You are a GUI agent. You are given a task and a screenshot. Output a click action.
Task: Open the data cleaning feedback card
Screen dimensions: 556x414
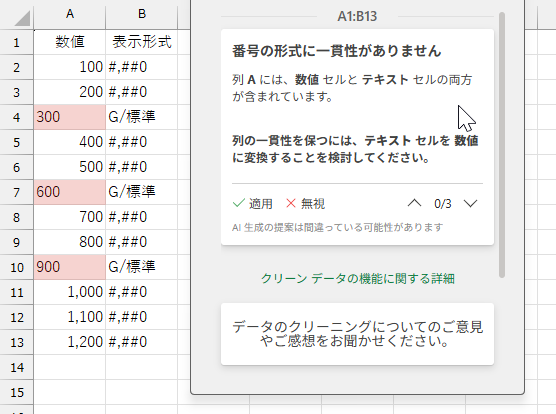pos(357,334)
